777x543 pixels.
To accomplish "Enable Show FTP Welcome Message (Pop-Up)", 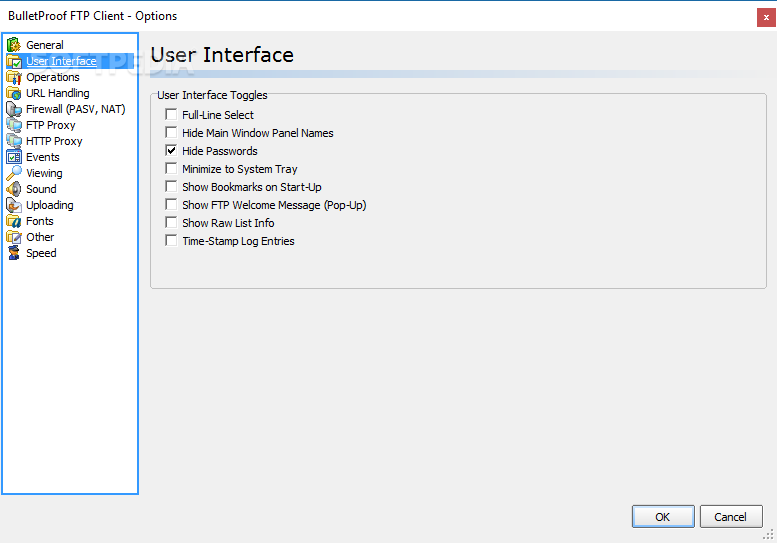I will point(171,204).
